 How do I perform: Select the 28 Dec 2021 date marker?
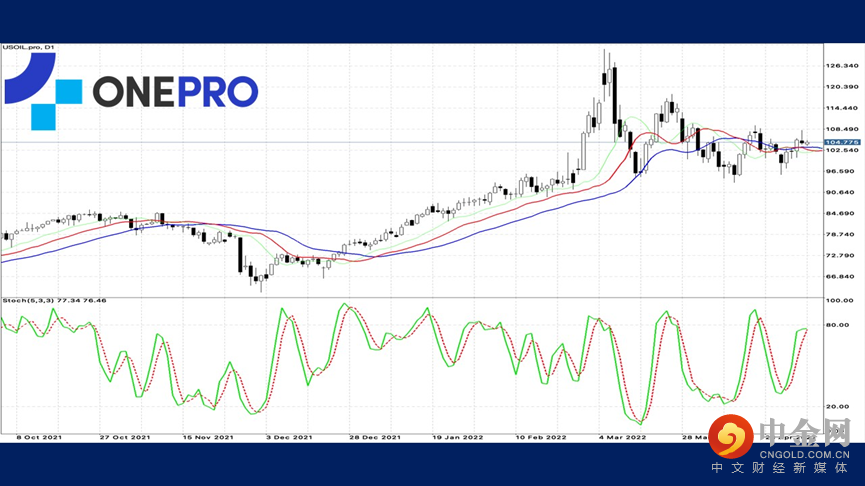tap(375, 437)
